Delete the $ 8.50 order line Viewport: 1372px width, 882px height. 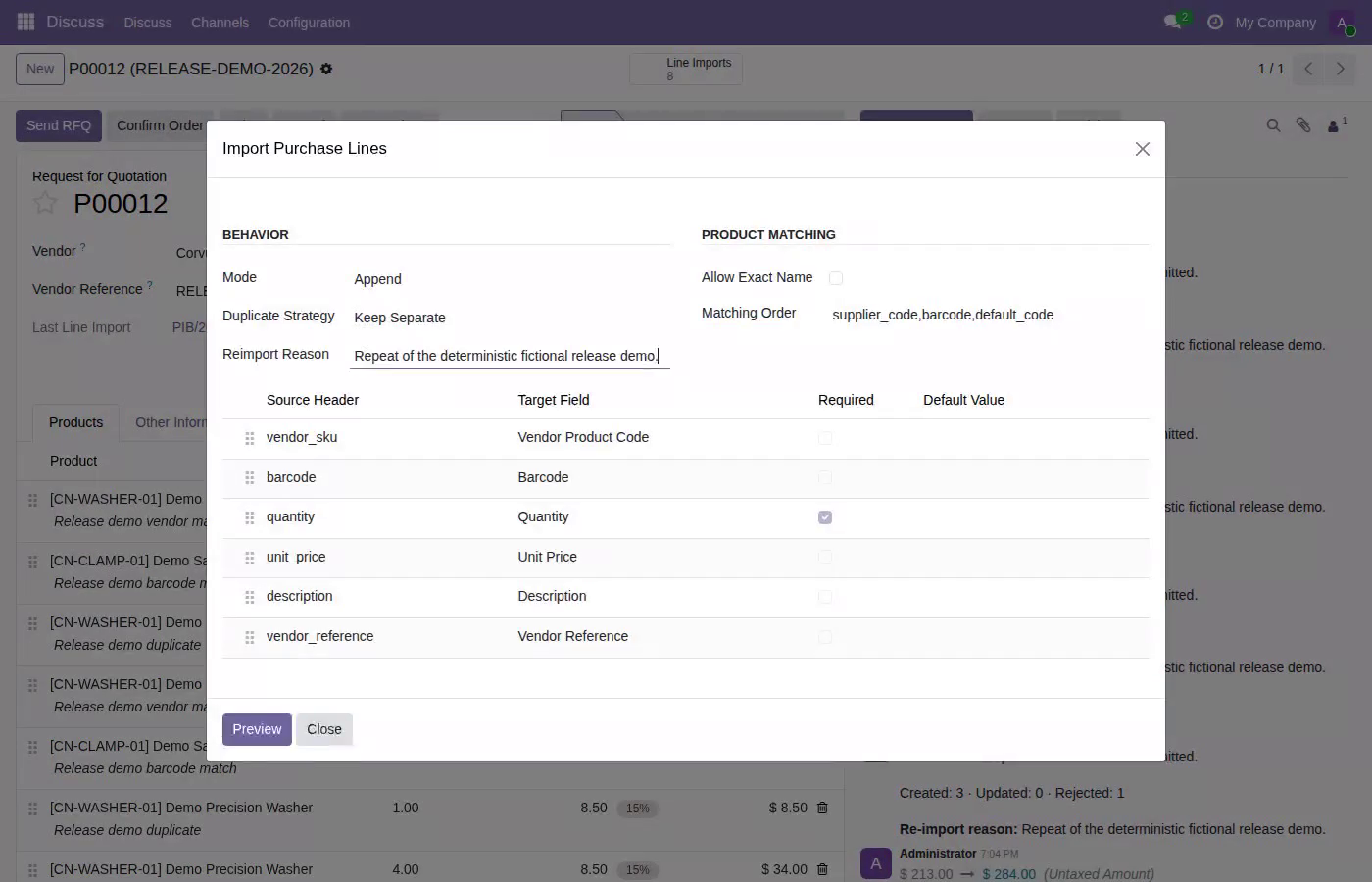[822, 808]
